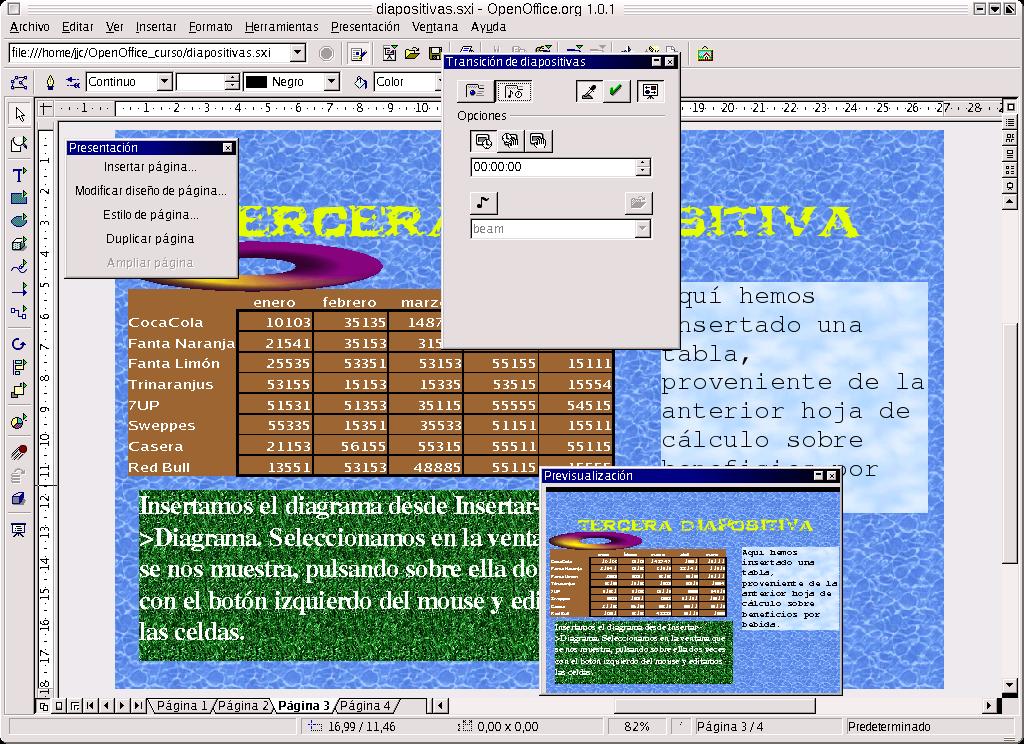Select the Lines and Arrows tool
This screenshot has height=744, width=1024.
click(19, 289)
